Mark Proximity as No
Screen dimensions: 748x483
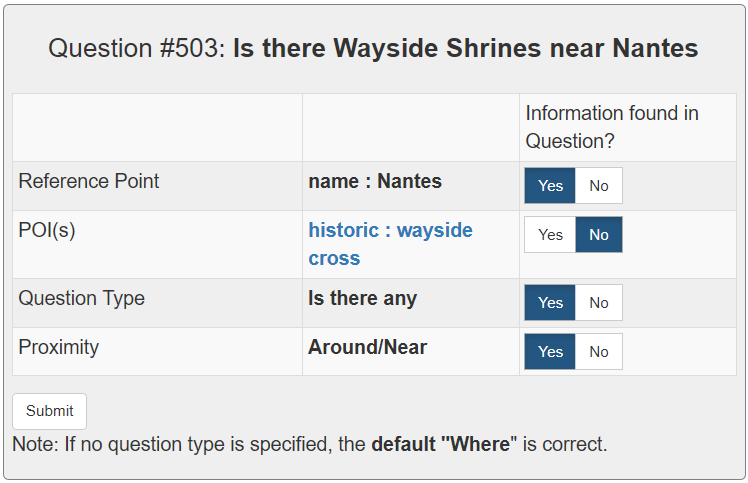point(599,352)
